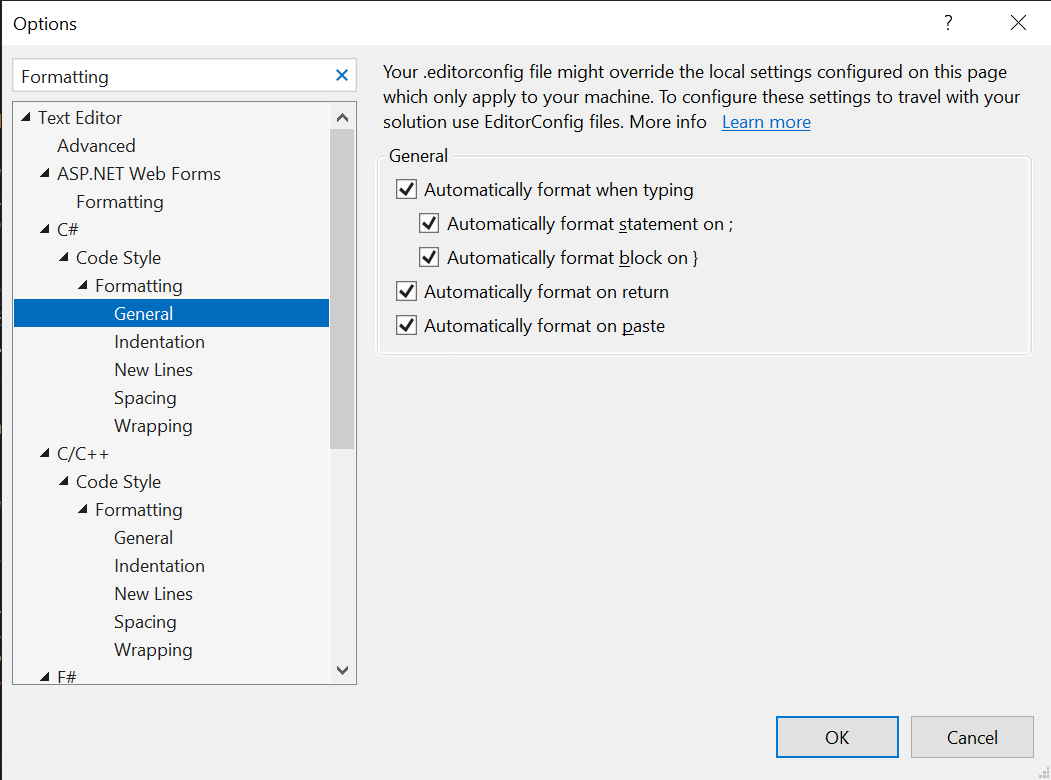
Task: Select the Text Editor tree label
Action: [x=80, y=117]
